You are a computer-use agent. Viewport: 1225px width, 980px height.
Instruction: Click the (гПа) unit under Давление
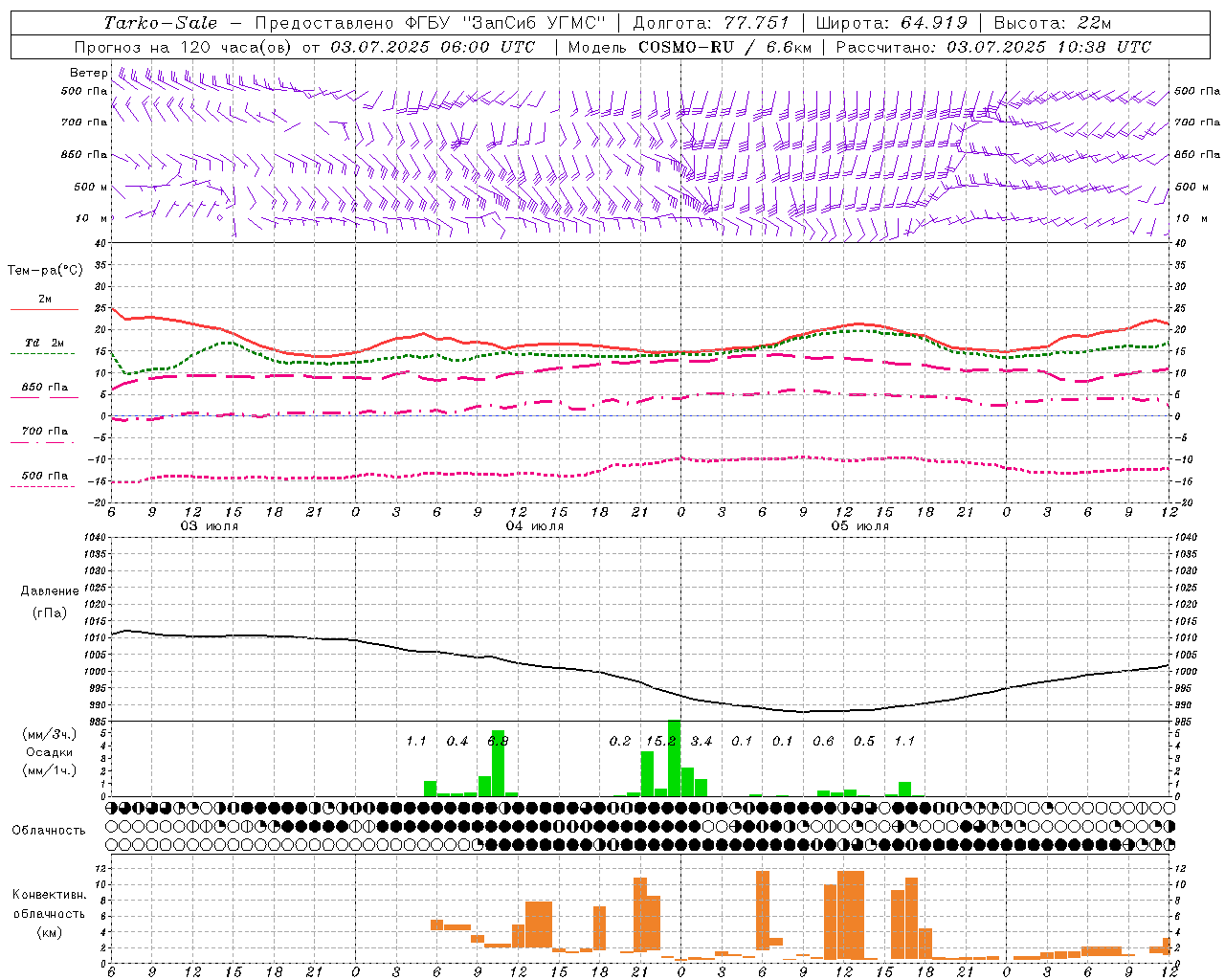pyautogui.click(x=50, y=612)
